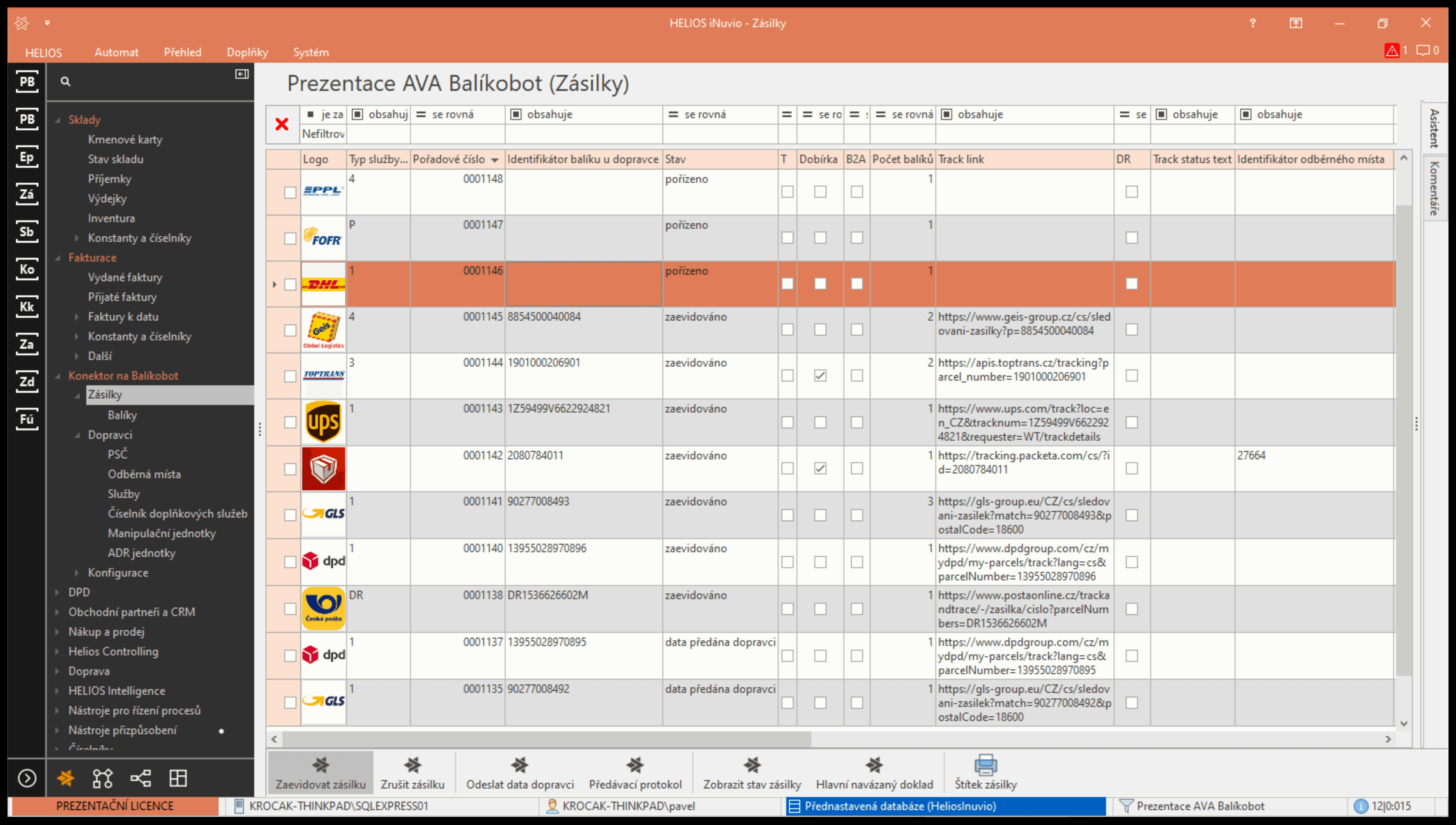Screen dimensions: 1456x825
Task: Click Odeslat data dopravci button
Action: tap(520, 772)
